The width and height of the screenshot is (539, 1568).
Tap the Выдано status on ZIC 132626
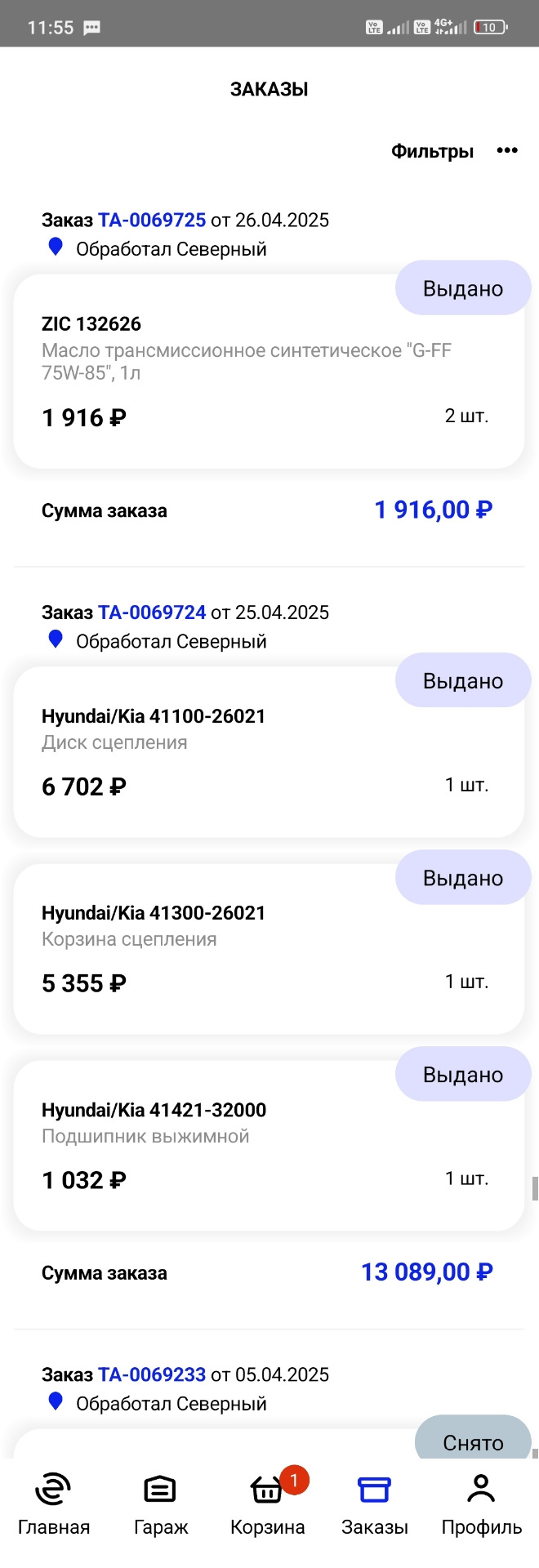coord(462,287)
